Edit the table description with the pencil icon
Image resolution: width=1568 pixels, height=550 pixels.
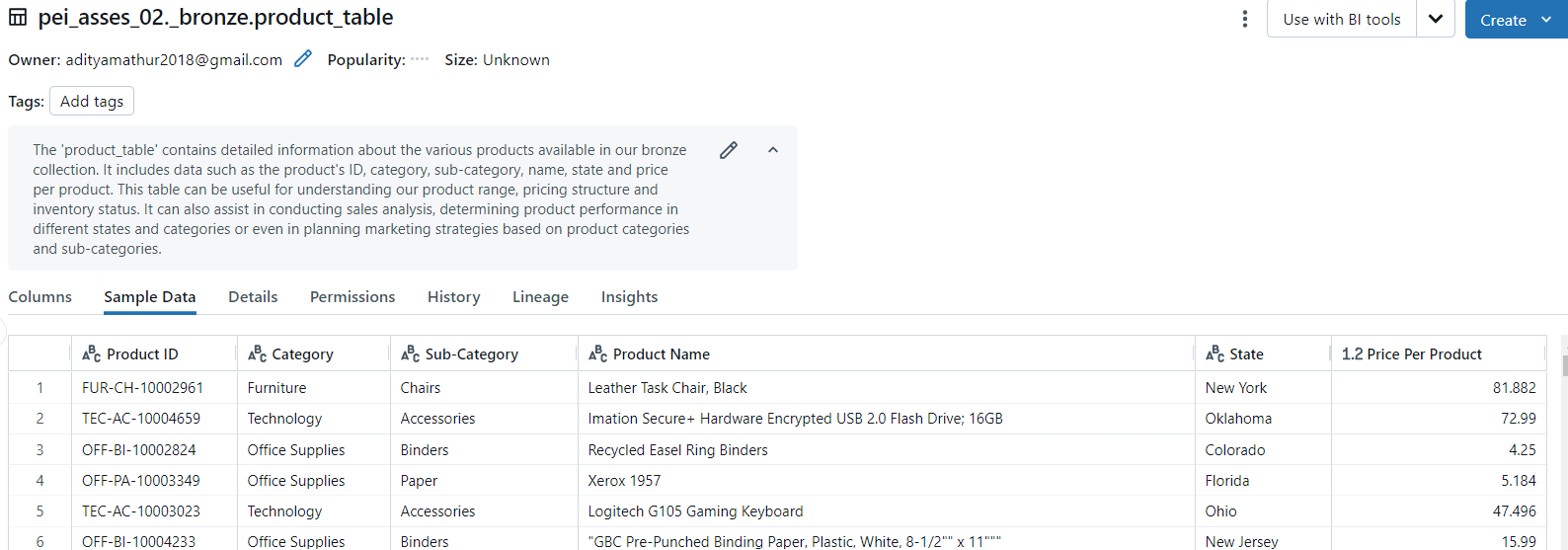click(729, 150)
